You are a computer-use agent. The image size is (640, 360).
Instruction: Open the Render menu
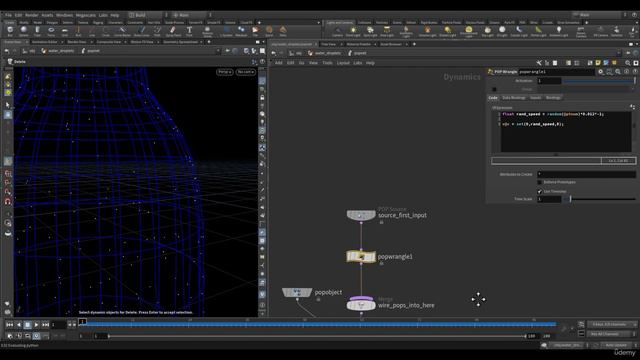31,15
